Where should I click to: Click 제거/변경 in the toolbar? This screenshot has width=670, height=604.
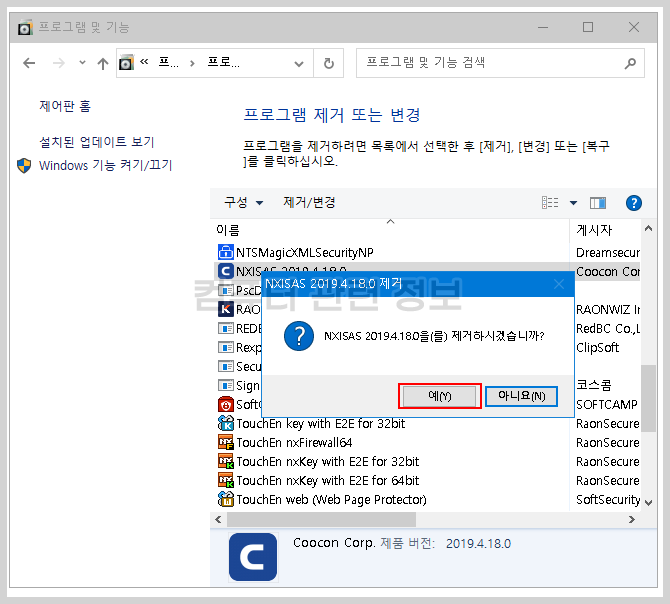309,202
